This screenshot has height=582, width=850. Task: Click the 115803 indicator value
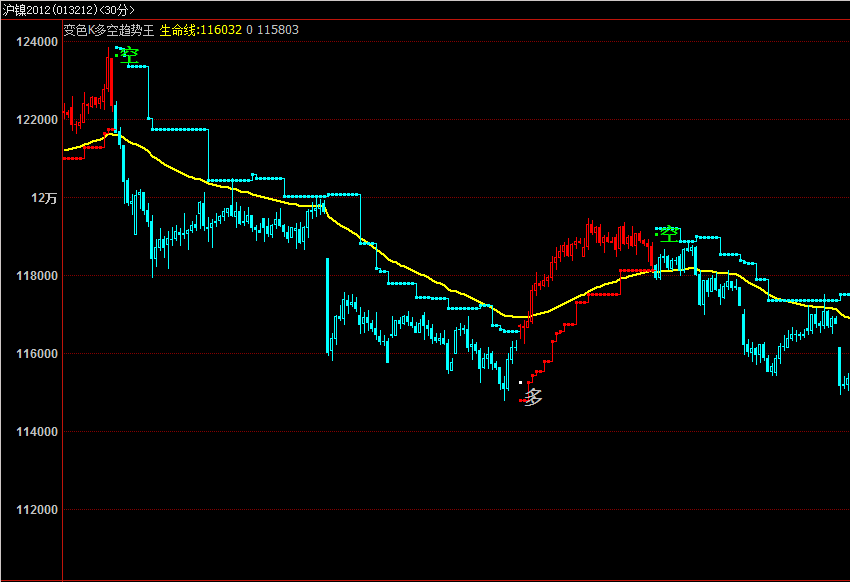coord(278,30)
